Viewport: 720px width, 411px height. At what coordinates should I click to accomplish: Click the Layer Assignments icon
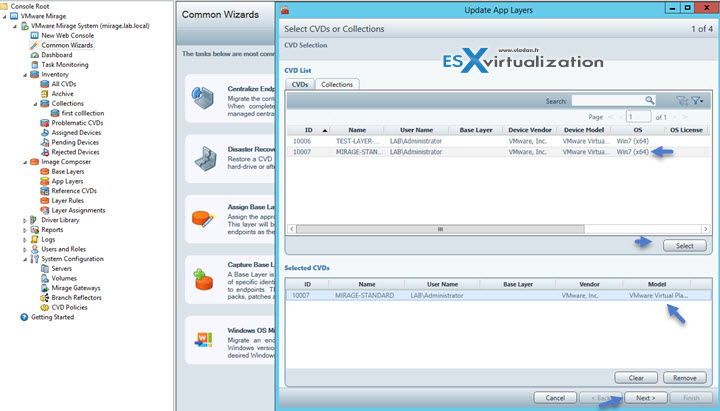tap(45, 210)
